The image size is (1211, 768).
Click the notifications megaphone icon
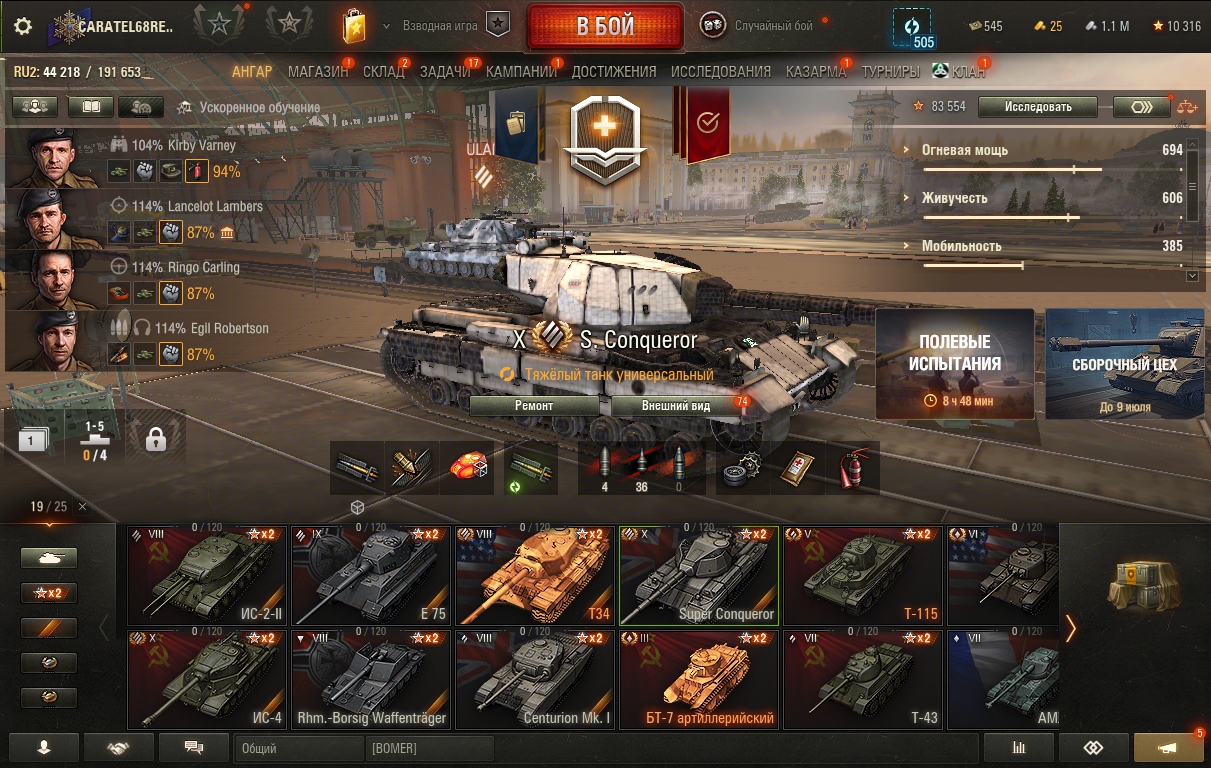pyautogui.click(x=1168, y=748)
